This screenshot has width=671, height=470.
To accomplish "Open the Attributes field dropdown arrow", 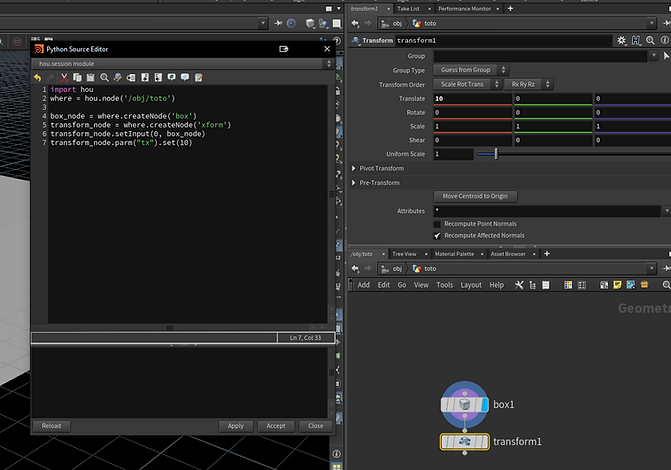I will [x=666, y=210].
